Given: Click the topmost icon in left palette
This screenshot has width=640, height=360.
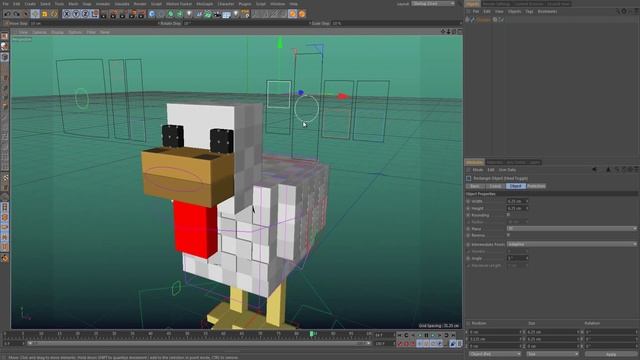Looking at the screenshot, I should 4,37.
